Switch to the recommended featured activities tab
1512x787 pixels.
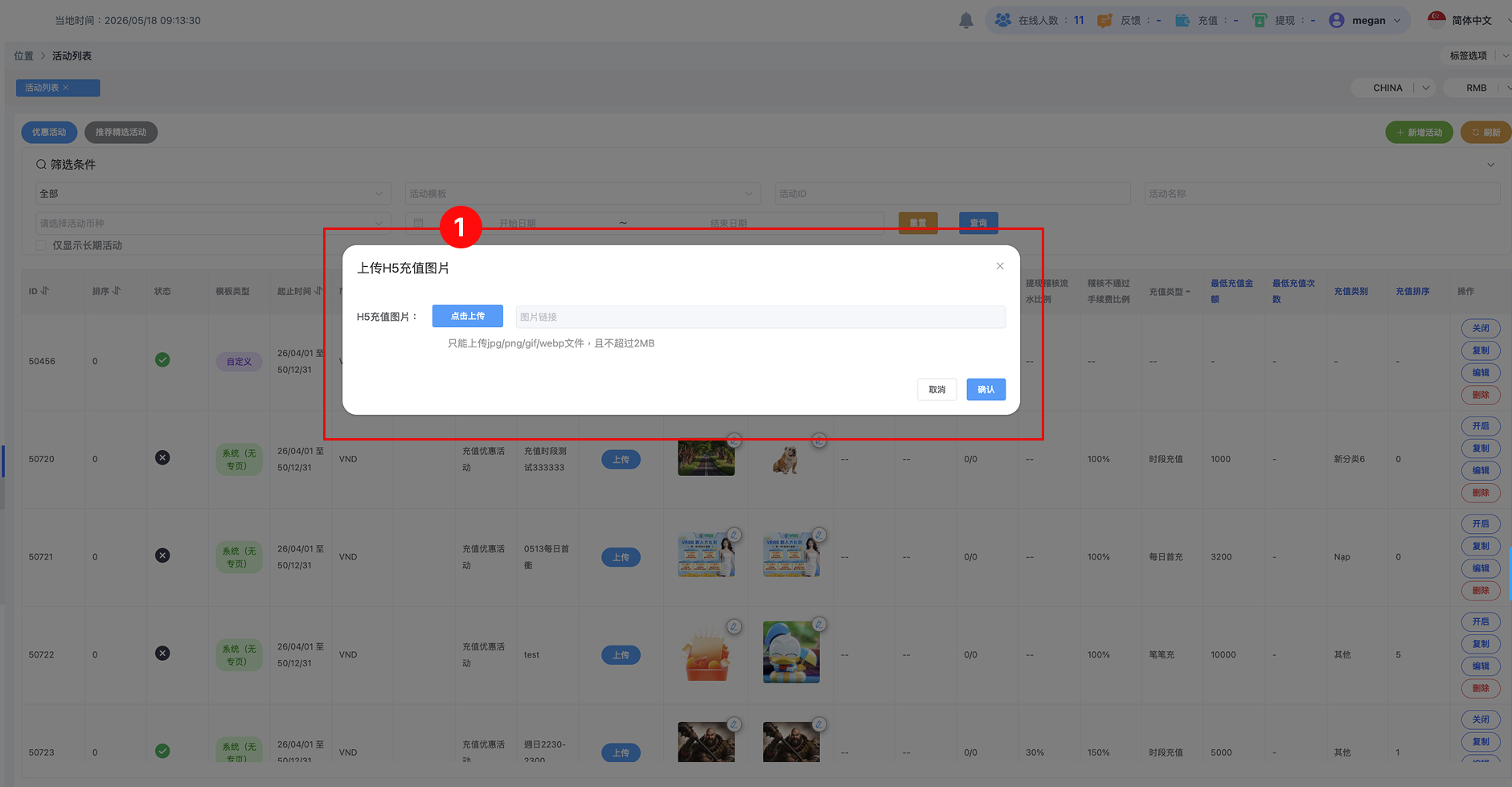121,132
